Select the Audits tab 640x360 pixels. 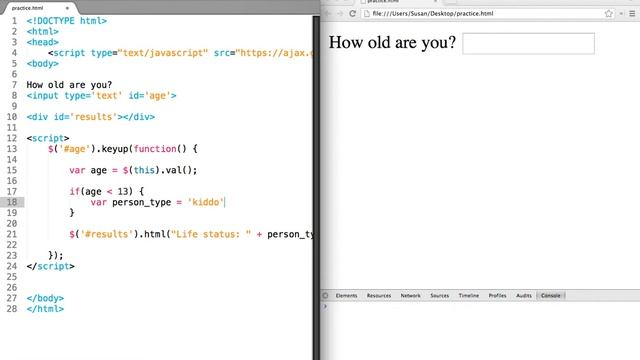(x=524, y=296)
